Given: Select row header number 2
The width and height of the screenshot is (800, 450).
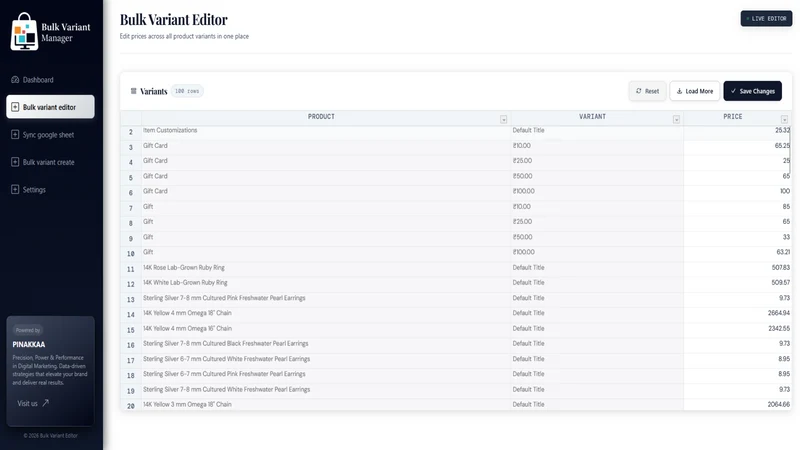Looking at the screenshot, I should (131, 132).
